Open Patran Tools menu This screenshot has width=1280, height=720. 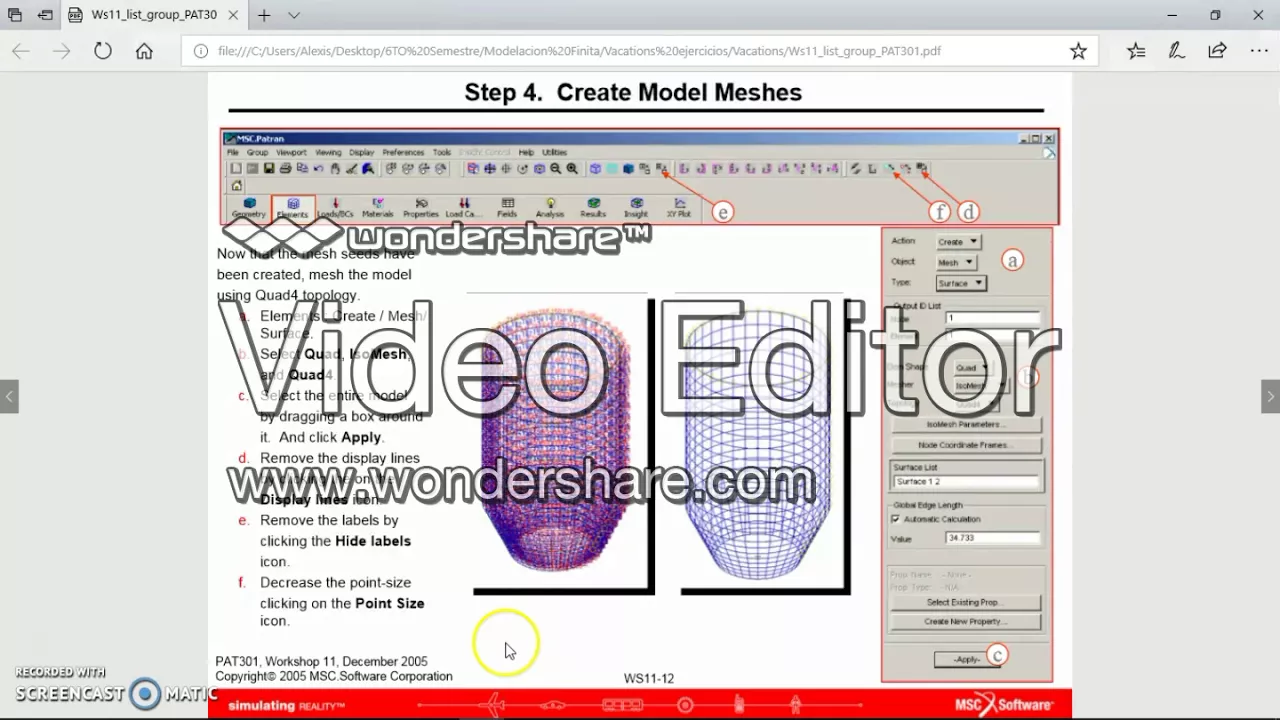442,152
